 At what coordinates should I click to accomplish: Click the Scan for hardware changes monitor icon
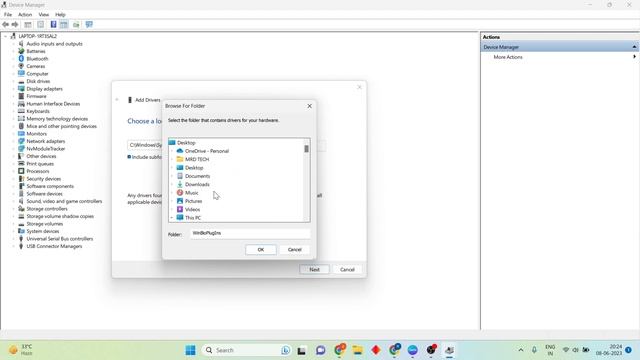[x=89, y=24]
